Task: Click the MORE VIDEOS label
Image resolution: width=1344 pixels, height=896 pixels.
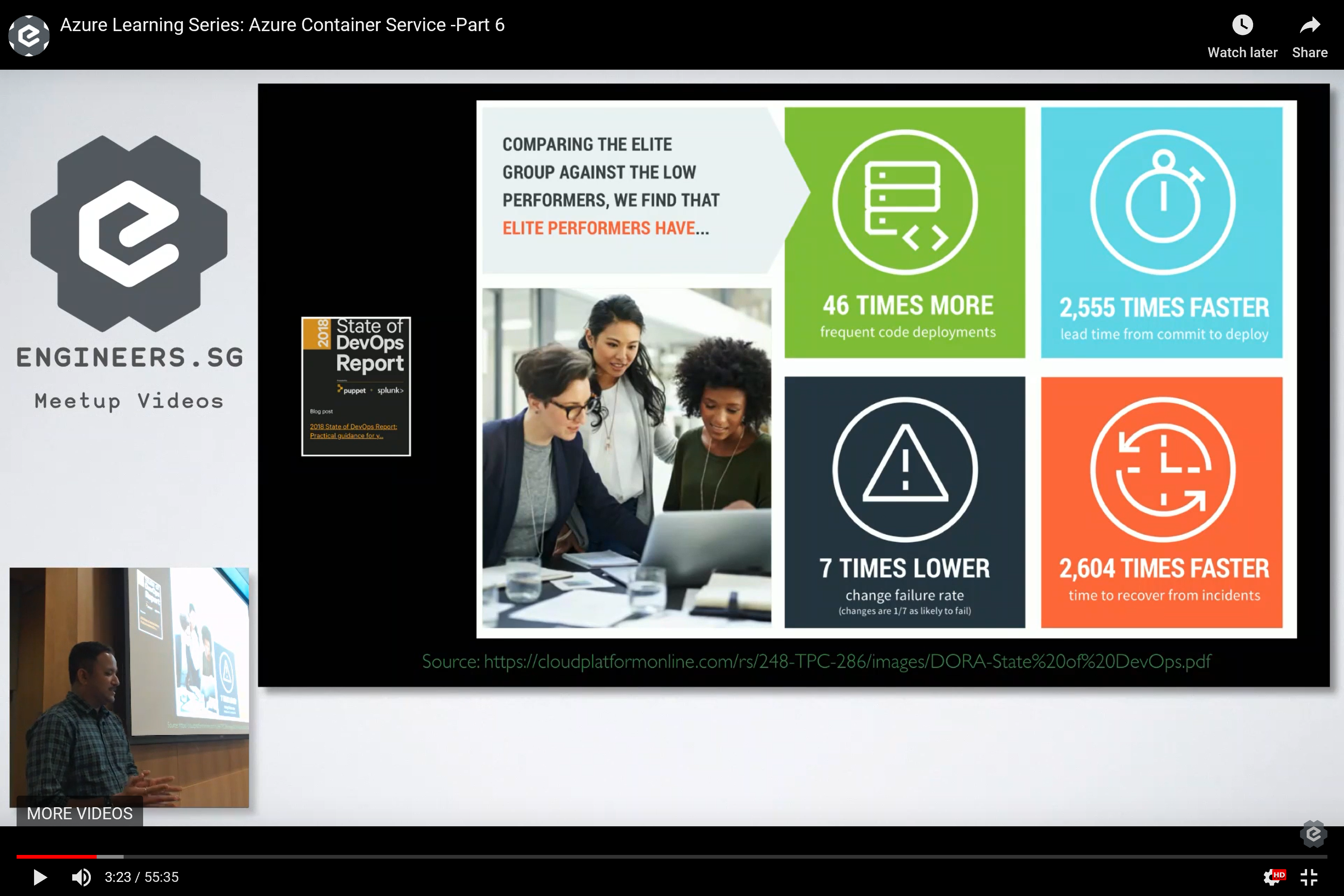Action: 78,814
